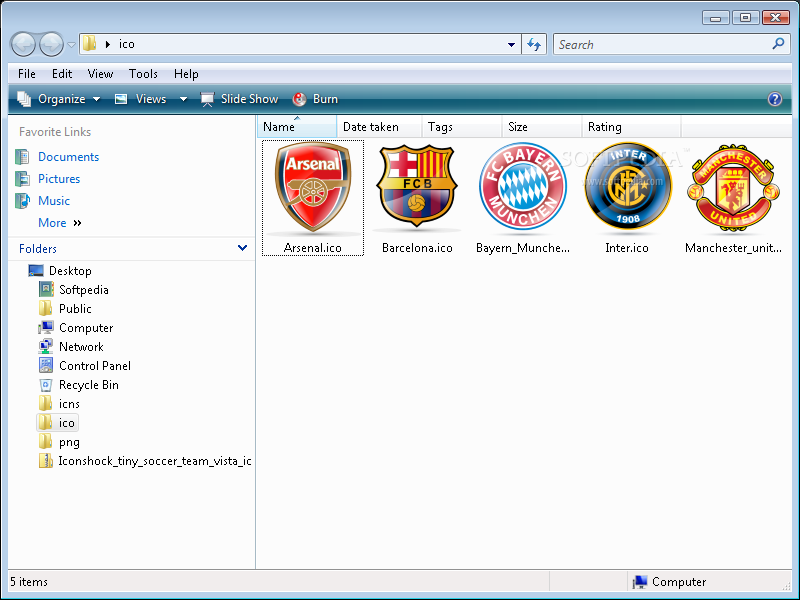Sort by the Tags column header

[462, 127]
